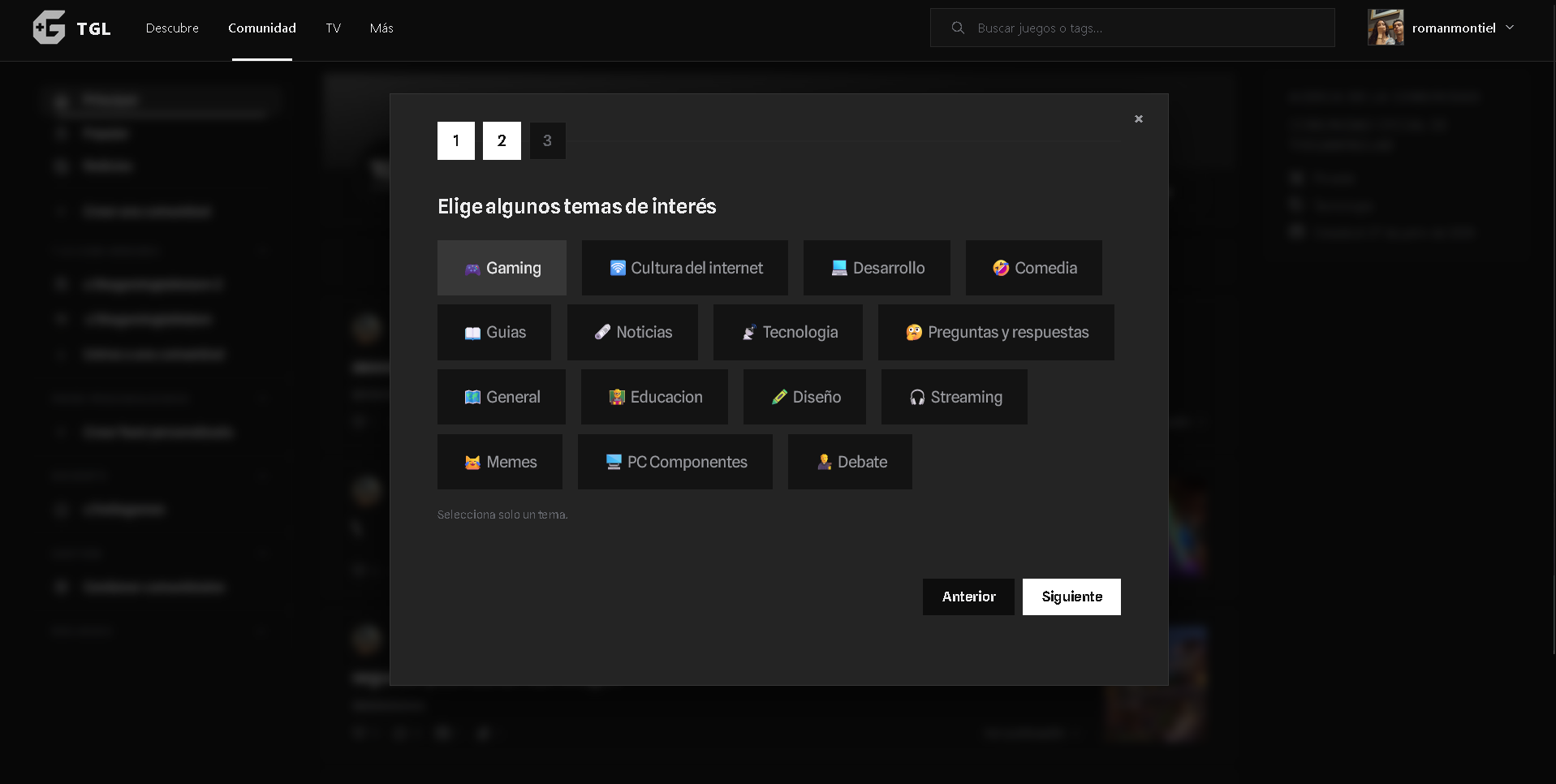Toggle the Streaming topic option
Image resolution: width=1556 pixels, height=784 pixels.
tap(955, 397)
